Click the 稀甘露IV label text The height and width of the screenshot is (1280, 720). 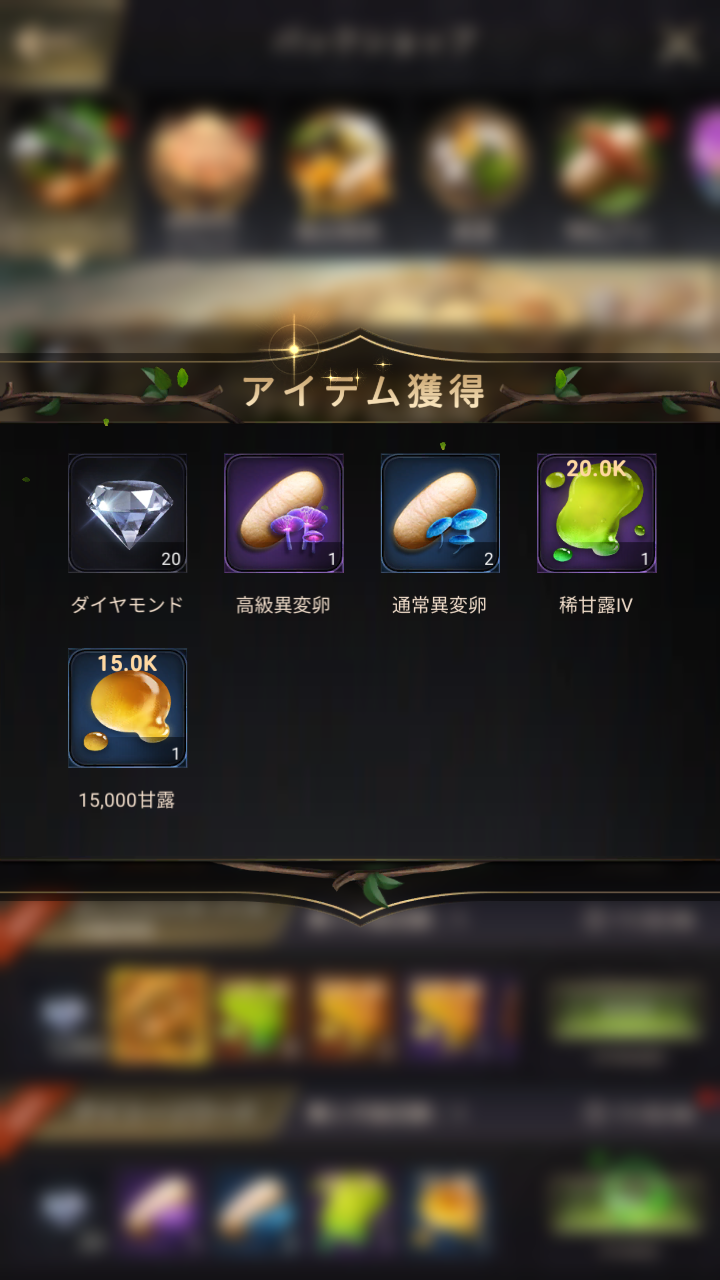(x=596, y=605)
